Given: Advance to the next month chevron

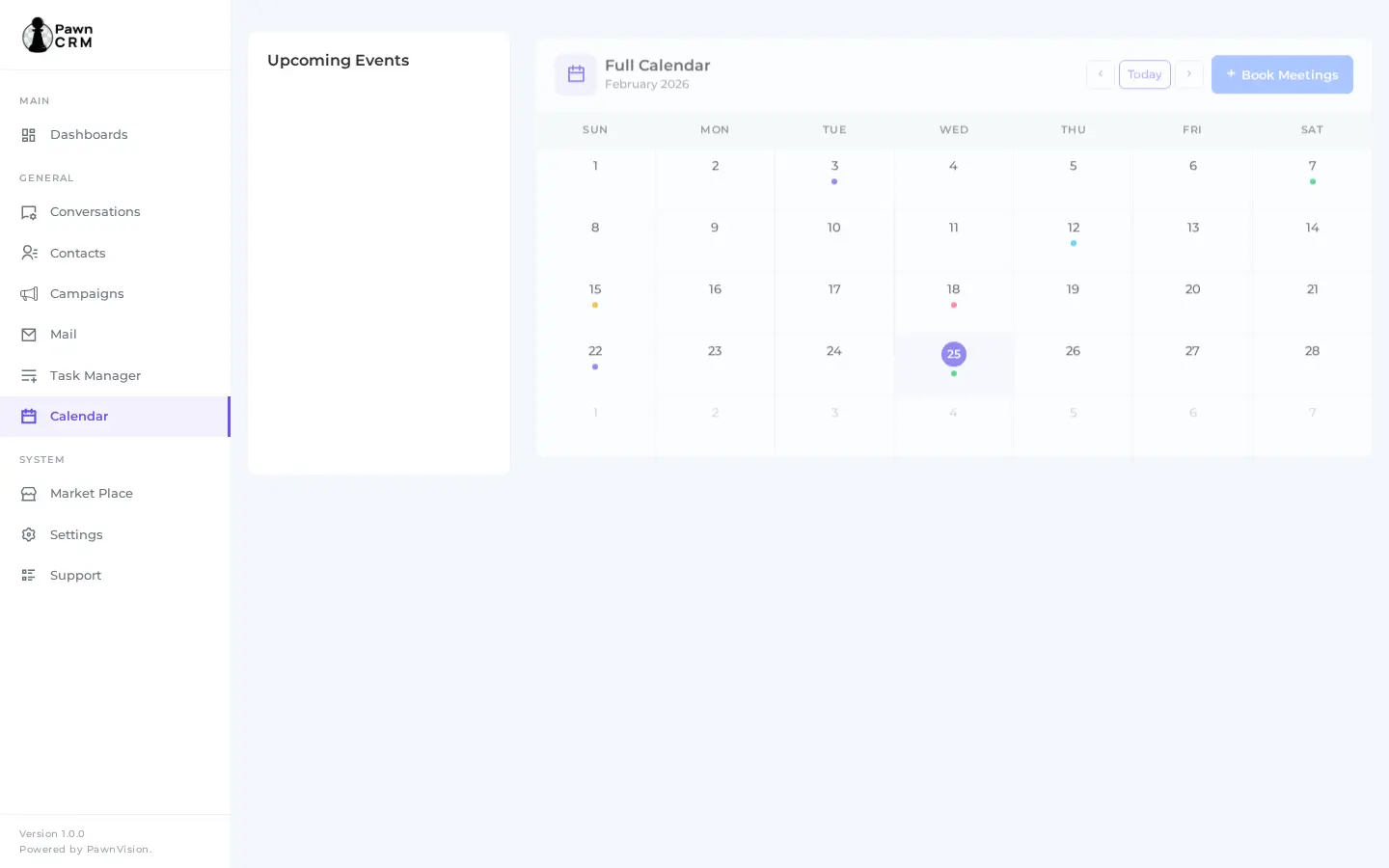Looking at the screenshot, I should coord(1189,74).
